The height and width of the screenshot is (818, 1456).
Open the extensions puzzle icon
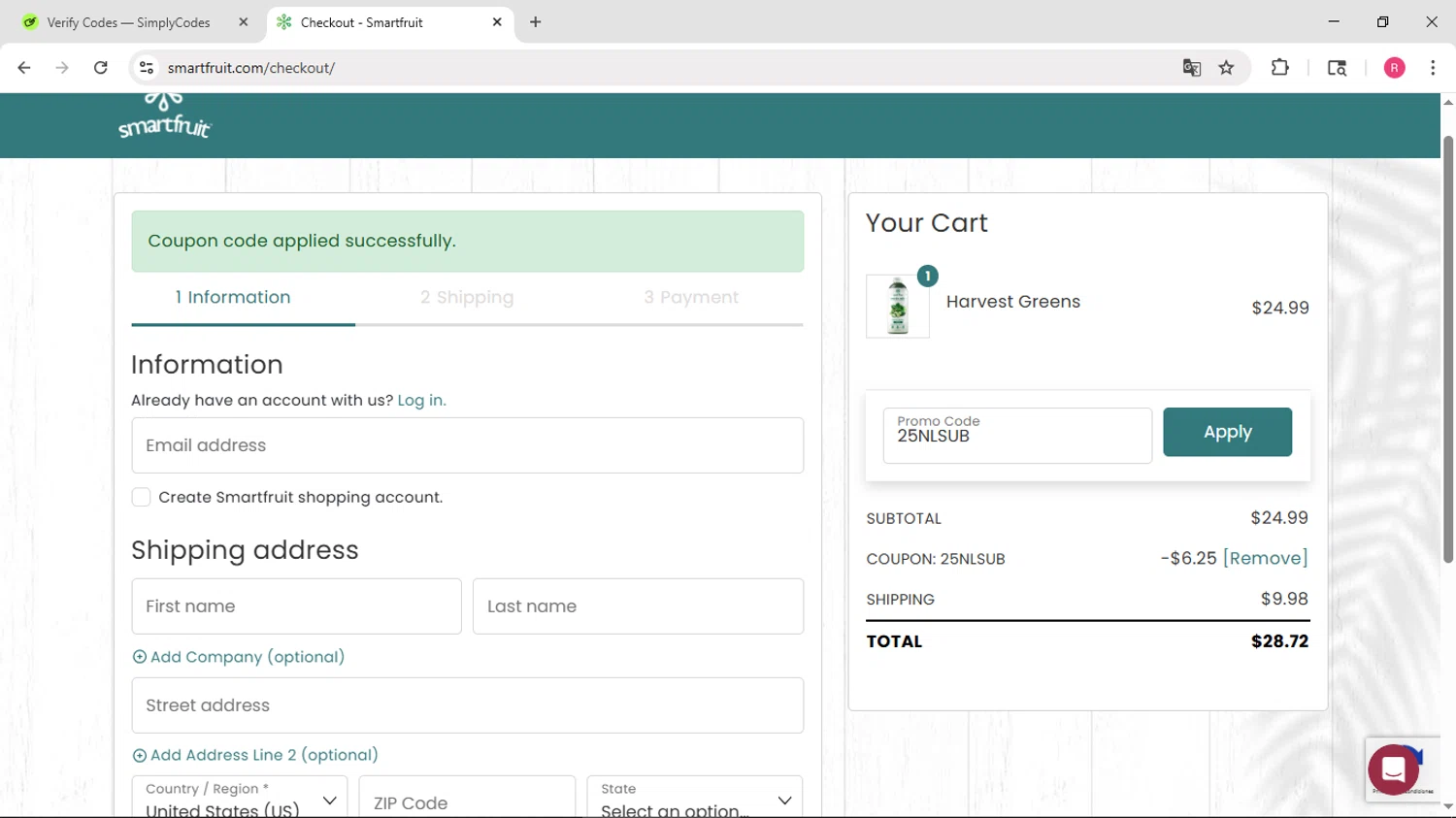click(1280, 68)
